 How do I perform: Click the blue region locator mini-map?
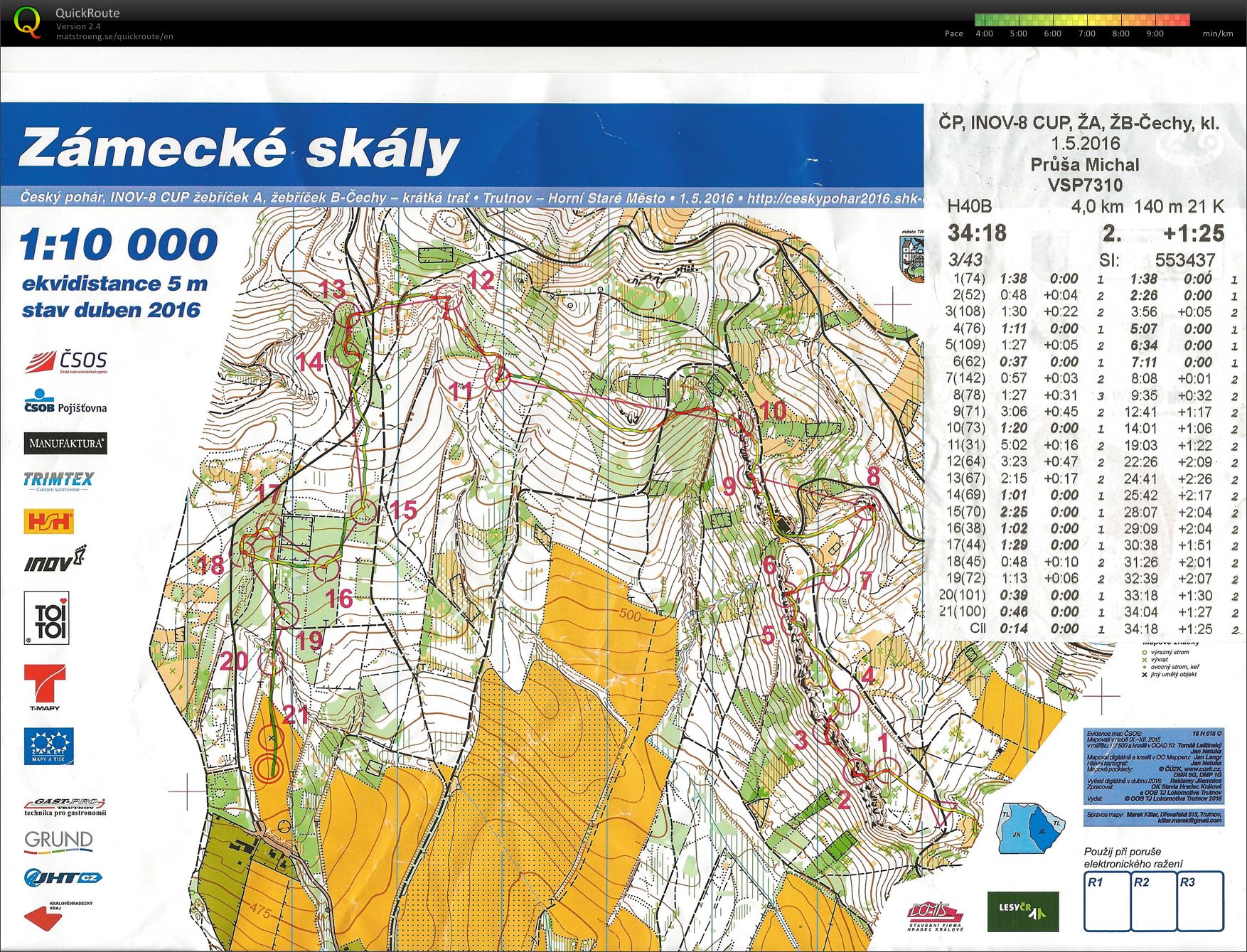[1030, 827]
